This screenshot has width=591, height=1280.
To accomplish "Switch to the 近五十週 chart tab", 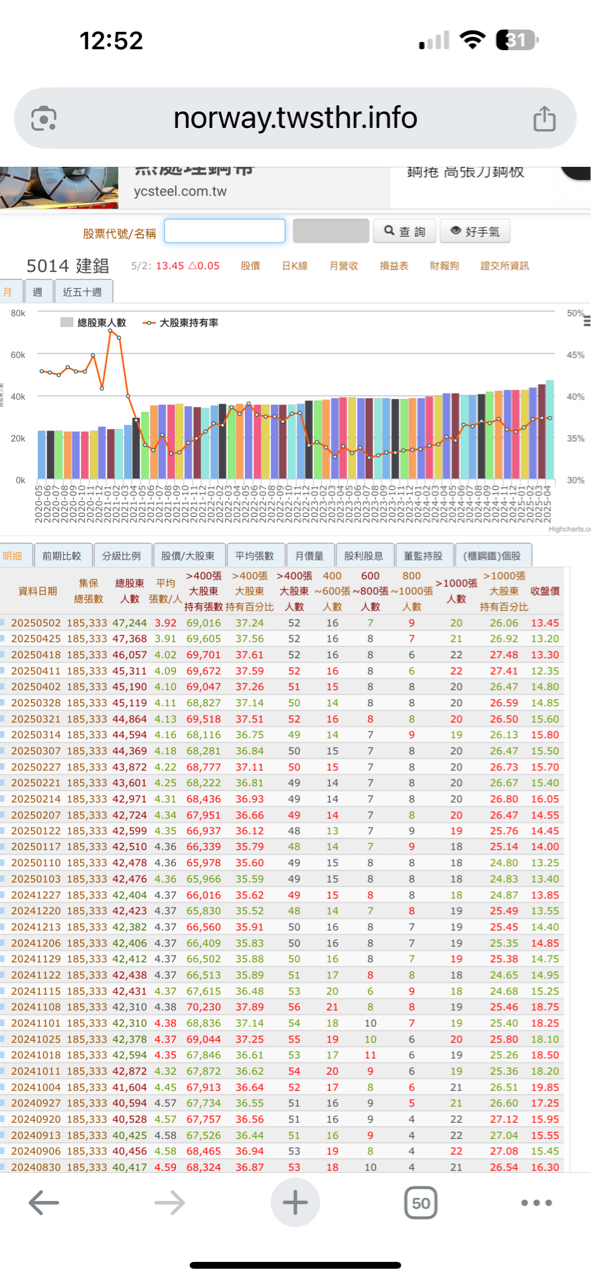I will pyautogui.click(x=83, y=292).
